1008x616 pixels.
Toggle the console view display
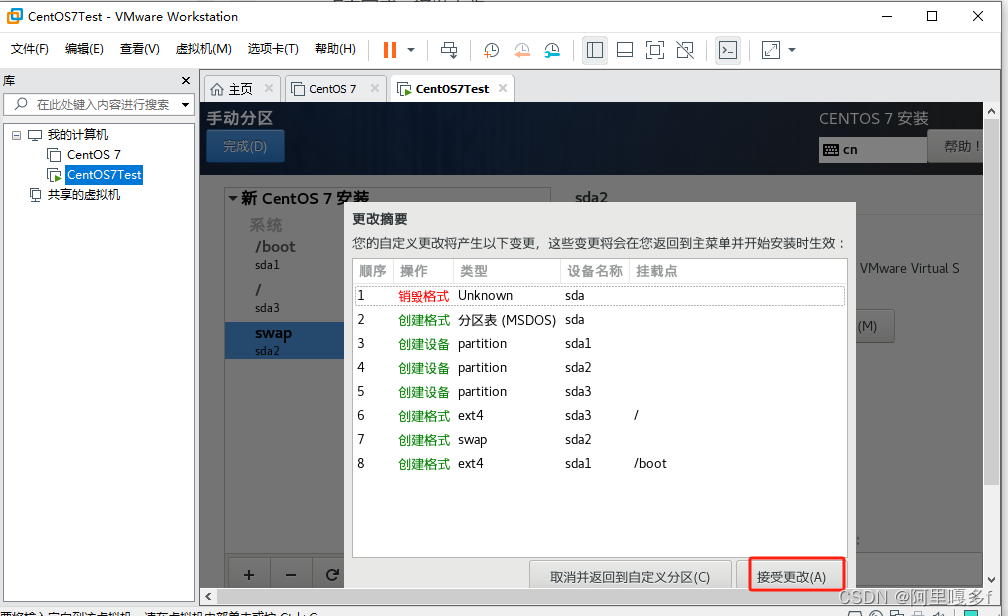pyautogui.click(x=727, y=50)
